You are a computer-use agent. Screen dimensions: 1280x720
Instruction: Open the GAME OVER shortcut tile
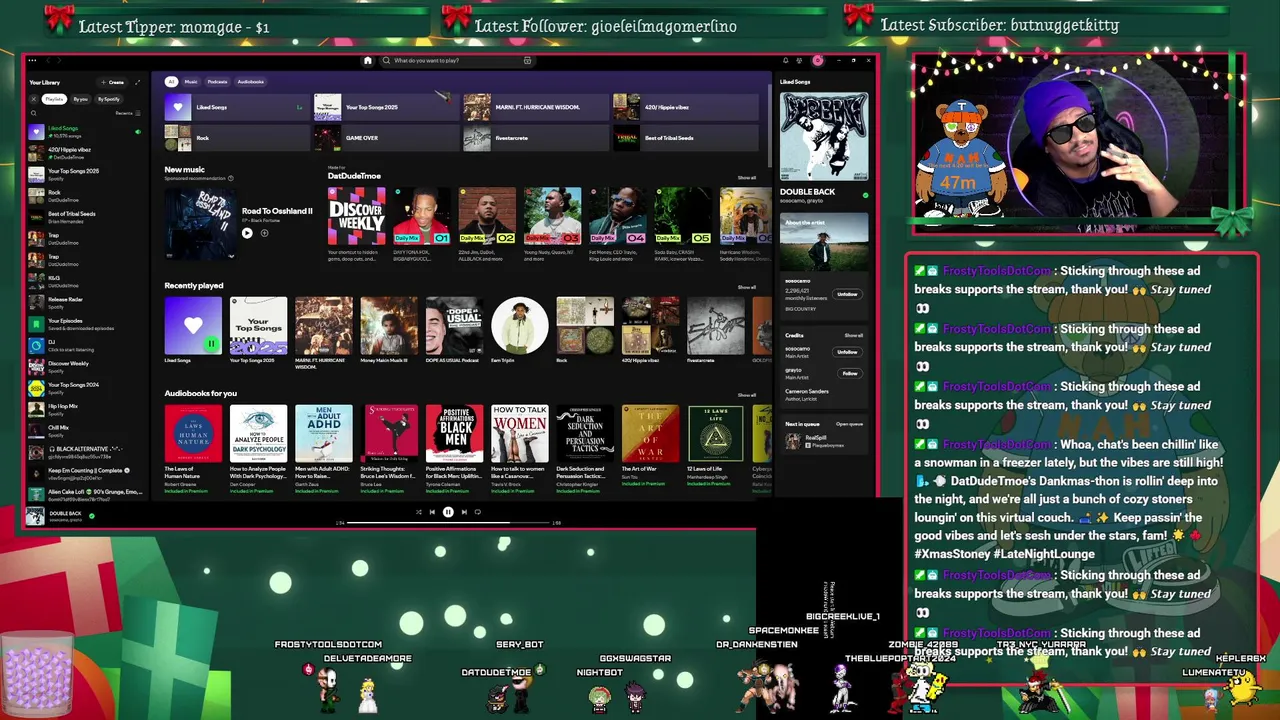pyautogui.click(x=386, y=138)
